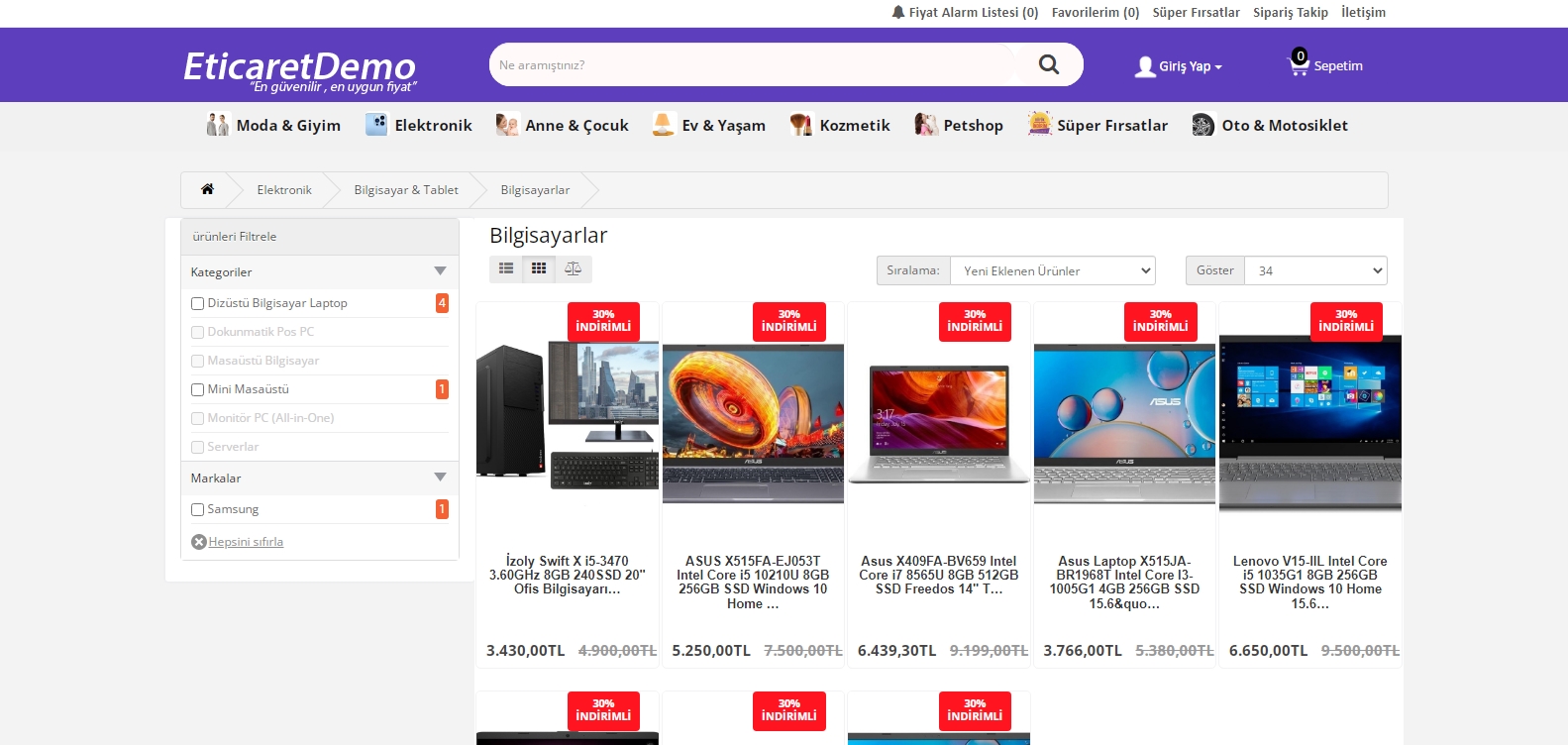Open İletişim link
The height and width of the screenshot is (745, 1568).
pyautogui.click(x=1364, y=12)
